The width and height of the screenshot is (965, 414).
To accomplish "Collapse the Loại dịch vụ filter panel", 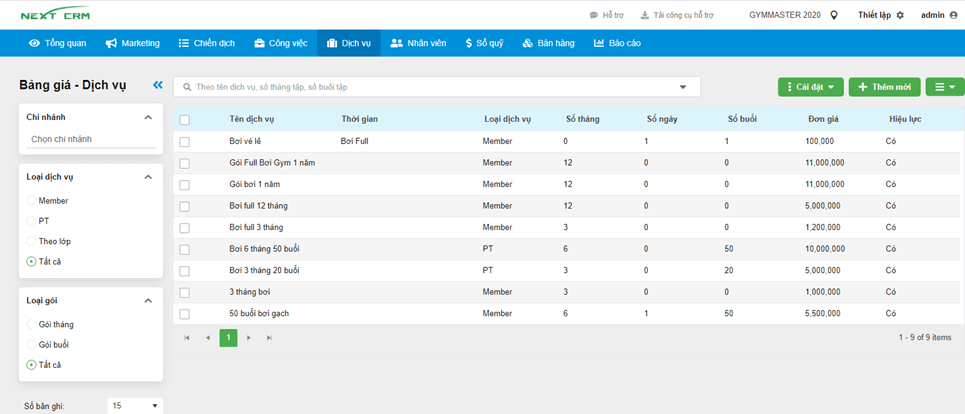I will tap(148, 177).
